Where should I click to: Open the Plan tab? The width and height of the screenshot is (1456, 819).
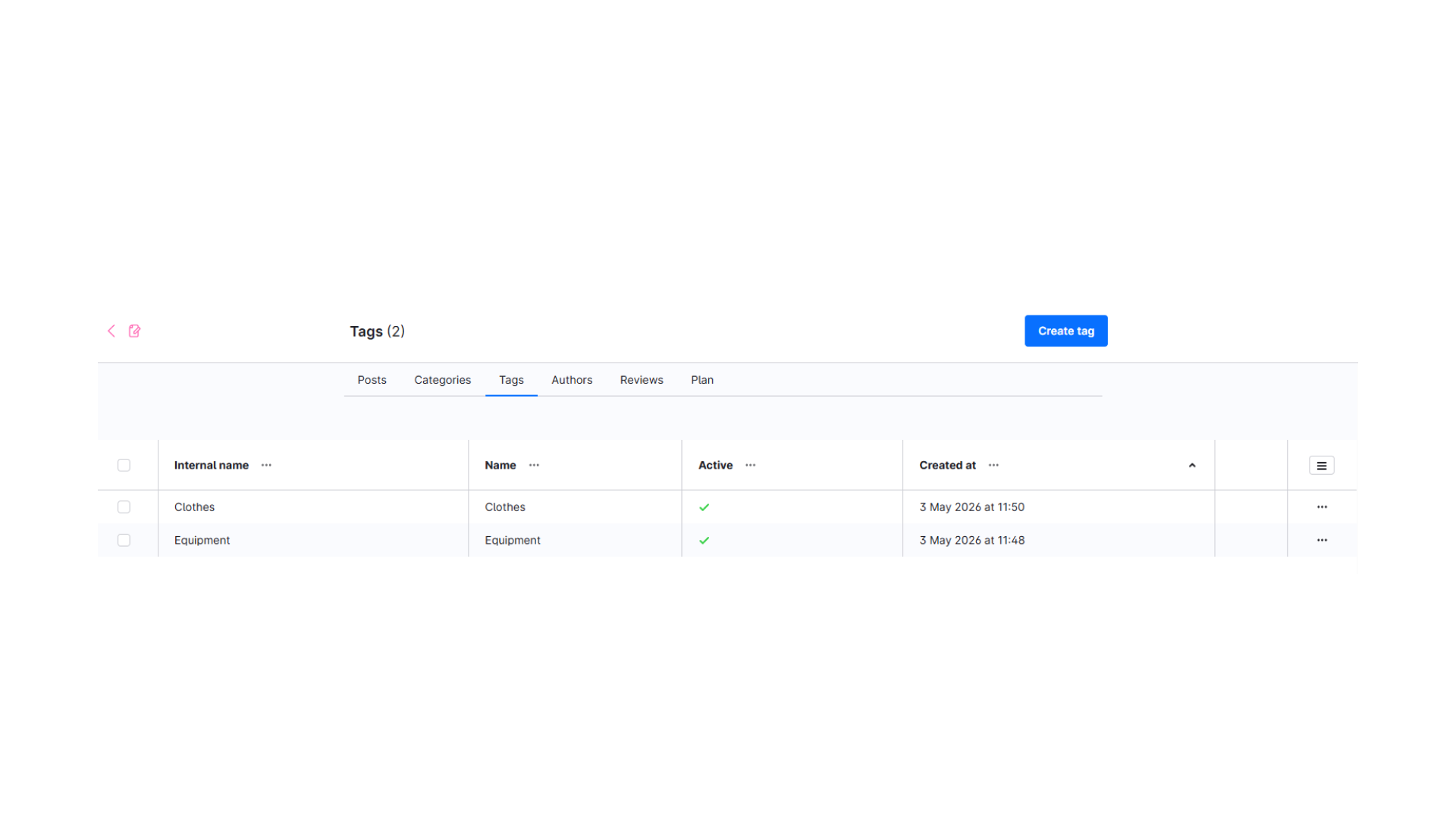pyautogui.click(x=702, y=380)
